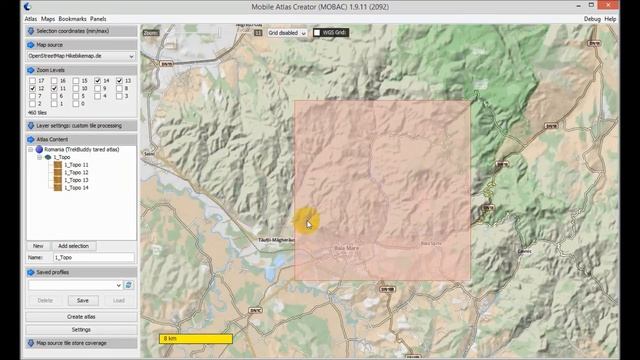640x360 pixels.
Task: Enable zoom level 17 checkbox
Action: coord(33,81)
